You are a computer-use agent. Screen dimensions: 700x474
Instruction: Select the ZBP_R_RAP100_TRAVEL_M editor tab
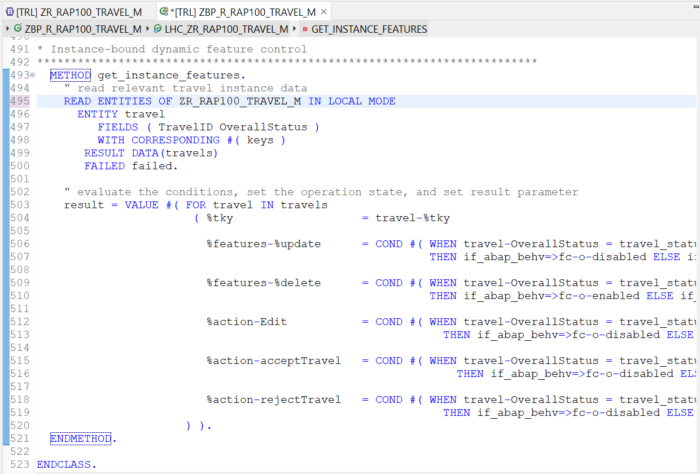(x=254, y=10)
